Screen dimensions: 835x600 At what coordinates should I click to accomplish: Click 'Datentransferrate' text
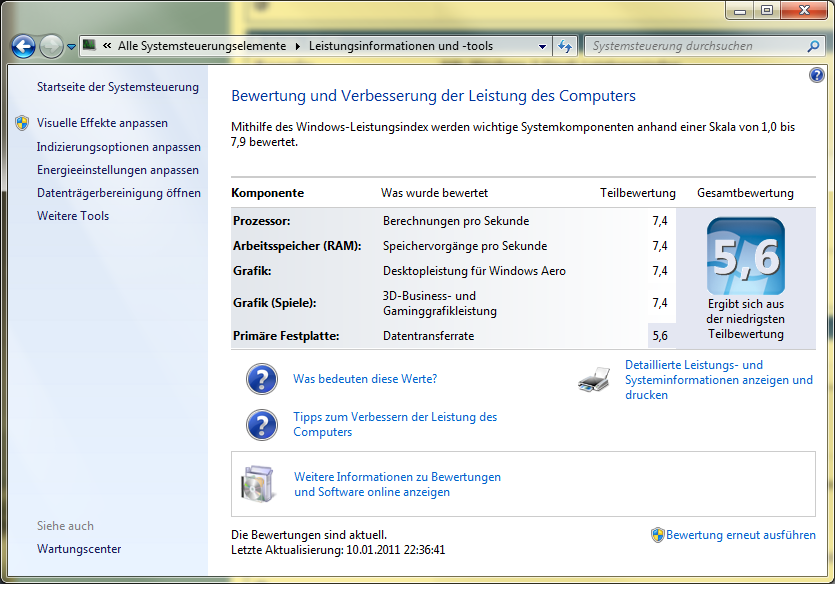tap(428, 336)
